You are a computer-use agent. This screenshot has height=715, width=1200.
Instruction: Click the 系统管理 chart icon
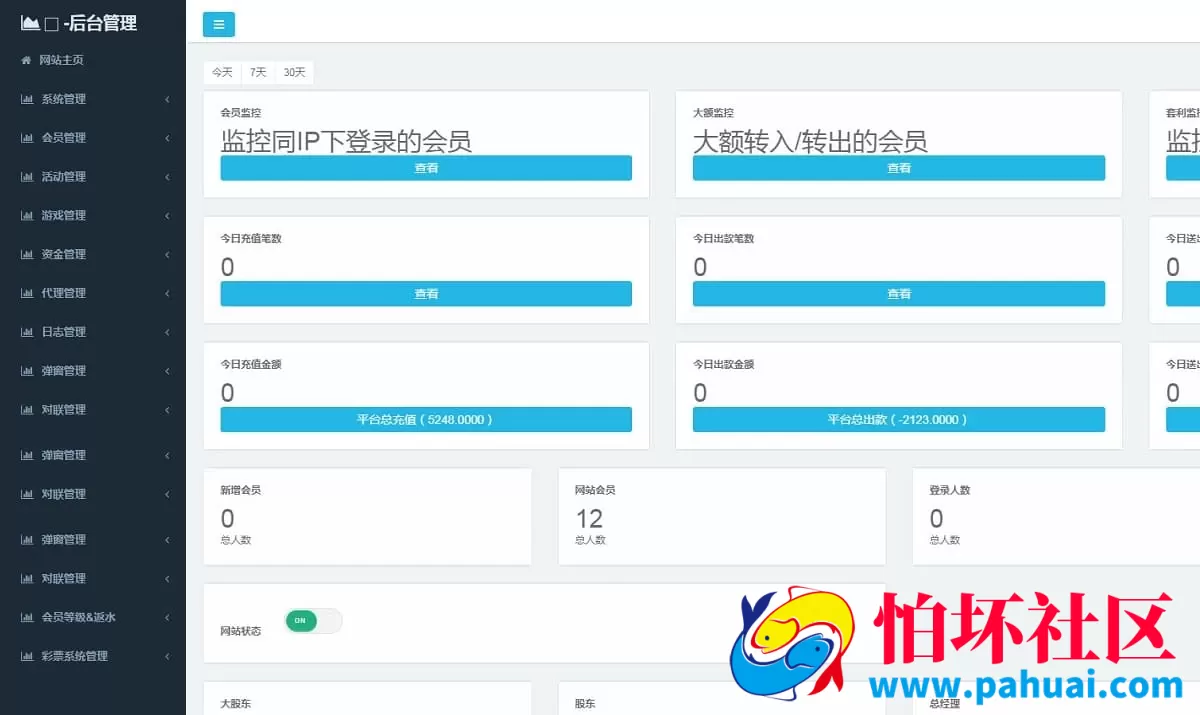tap(28, 99)
